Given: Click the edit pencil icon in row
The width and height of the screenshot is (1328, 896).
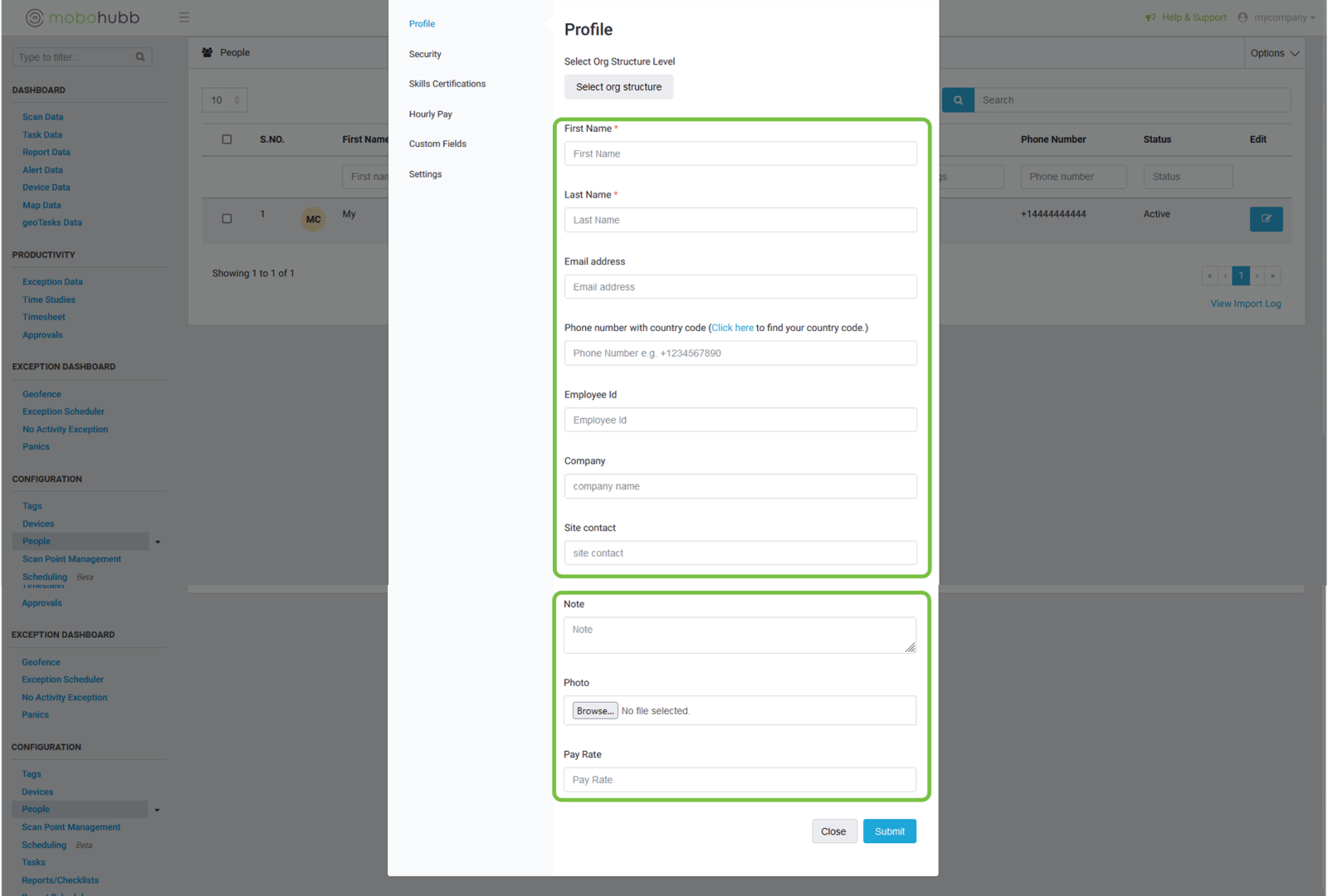Looking at the screenshot, I should pyautogui.click(x=1266, y=219).
